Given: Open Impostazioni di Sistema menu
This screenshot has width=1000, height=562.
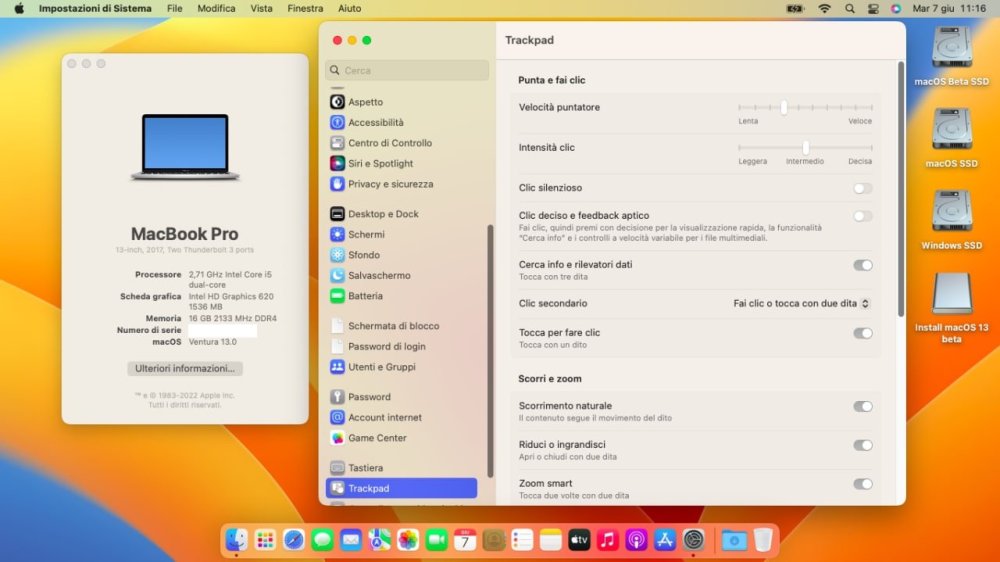Looking at the screenshot, I should (x=95, y=8).
